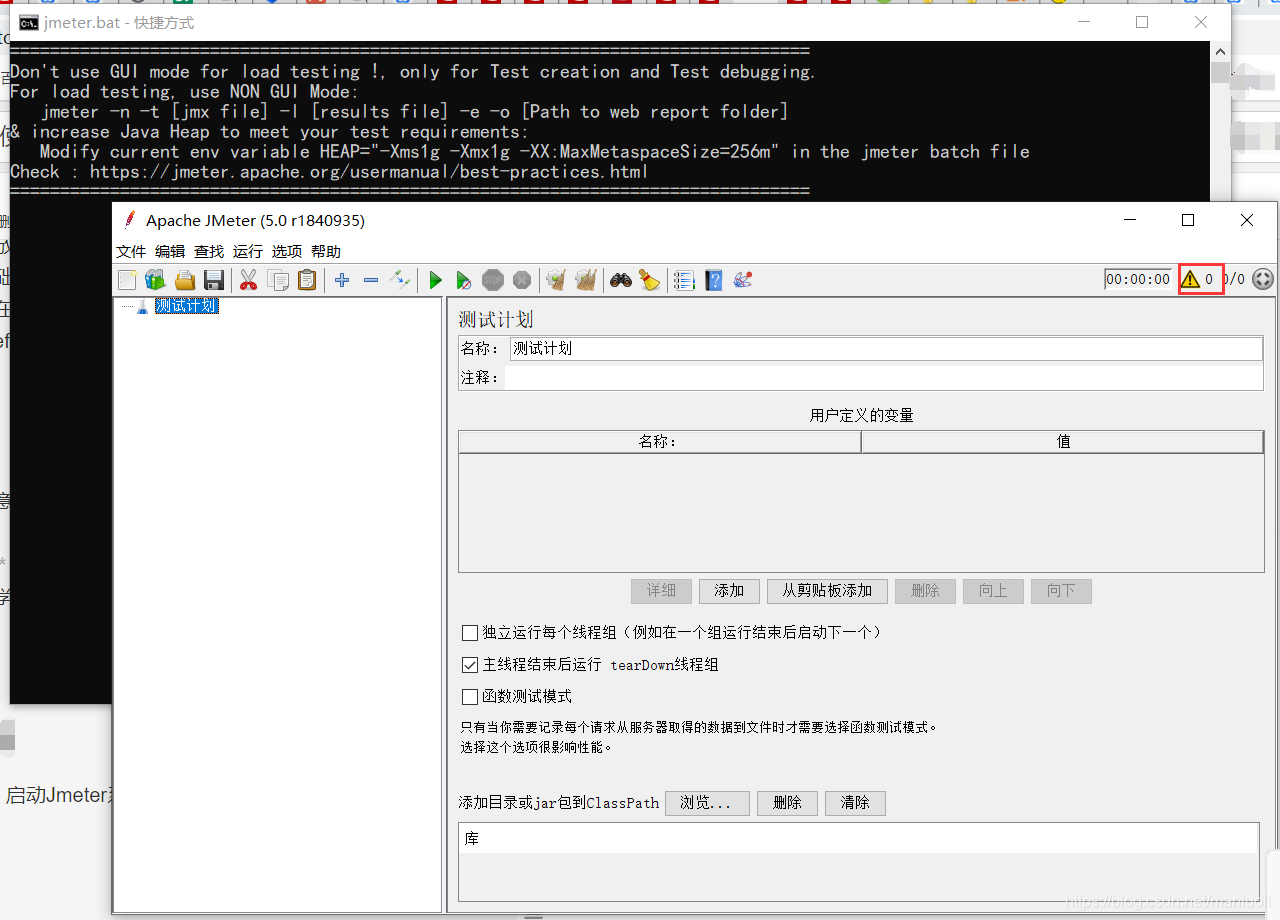This screenshot has width=1280, height=920.
Task: Click the 从剪贴板添加 button
Action: click(x=827, y=591)
